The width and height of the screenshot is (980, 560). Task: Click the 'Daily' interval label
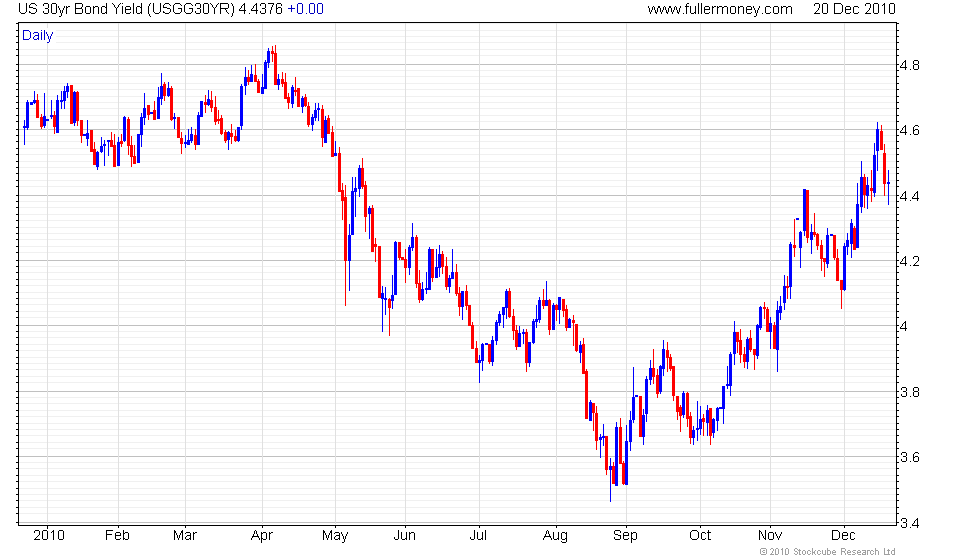pyautogui.click(x=38, y=35)
